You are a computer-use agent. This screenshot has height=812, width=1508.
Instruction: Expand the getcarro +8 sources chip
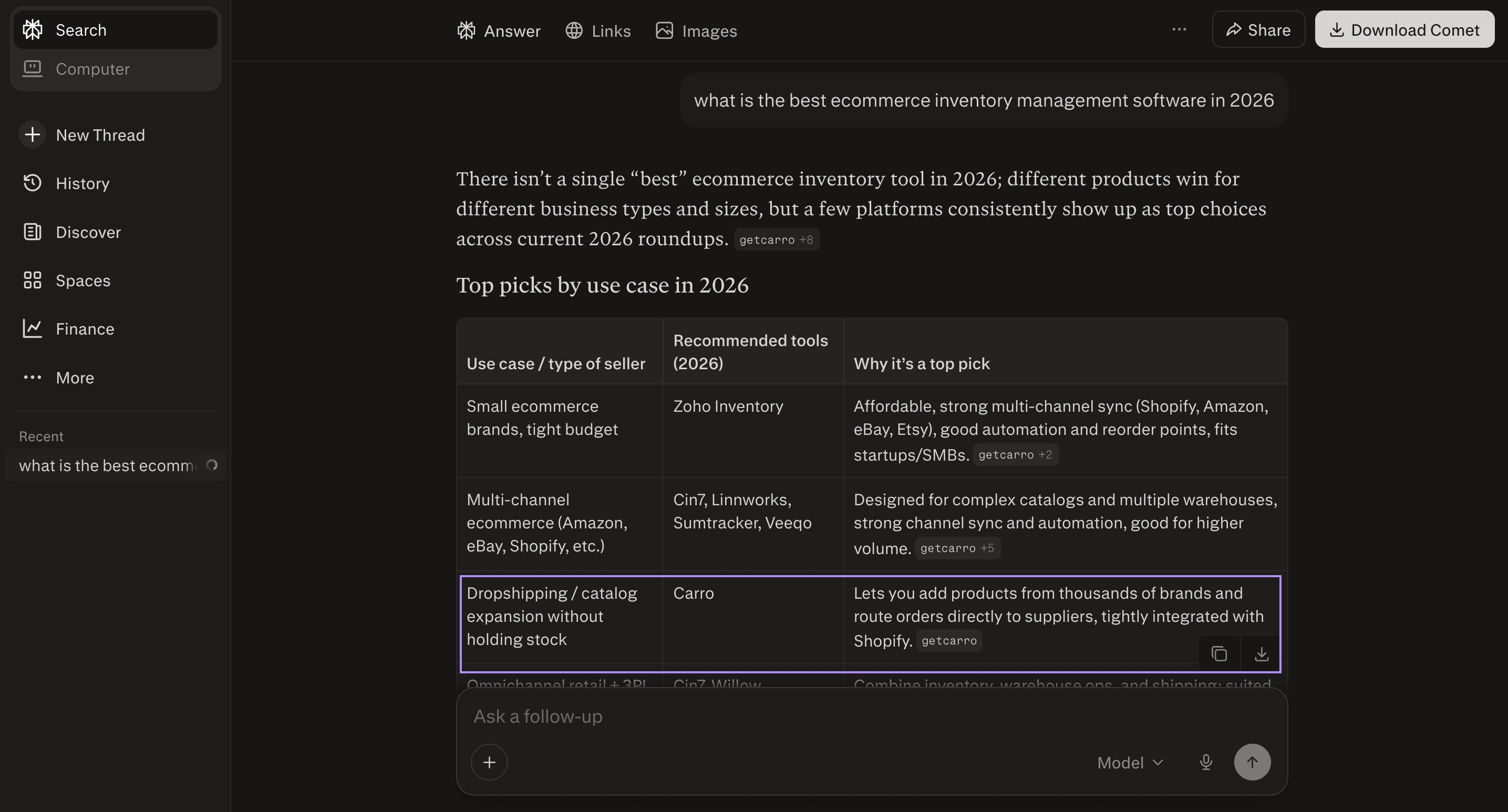click(776, 240)
